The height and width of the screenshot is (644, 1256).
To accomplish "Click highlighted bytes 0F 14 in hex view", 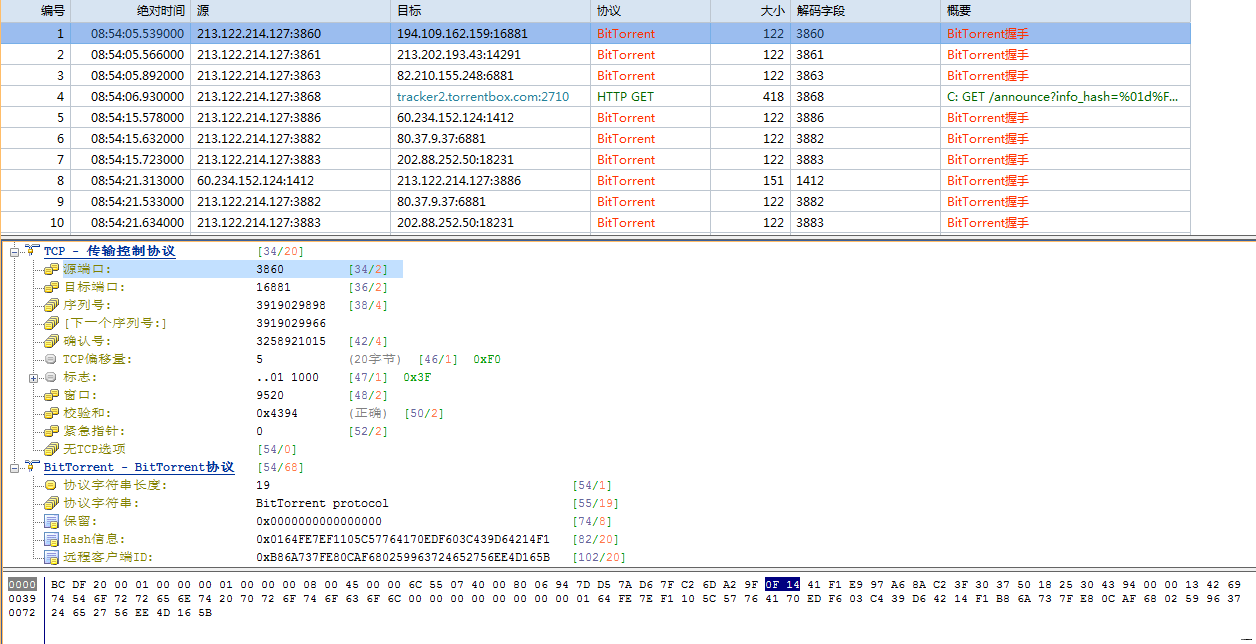I will [x=782, y=584].
